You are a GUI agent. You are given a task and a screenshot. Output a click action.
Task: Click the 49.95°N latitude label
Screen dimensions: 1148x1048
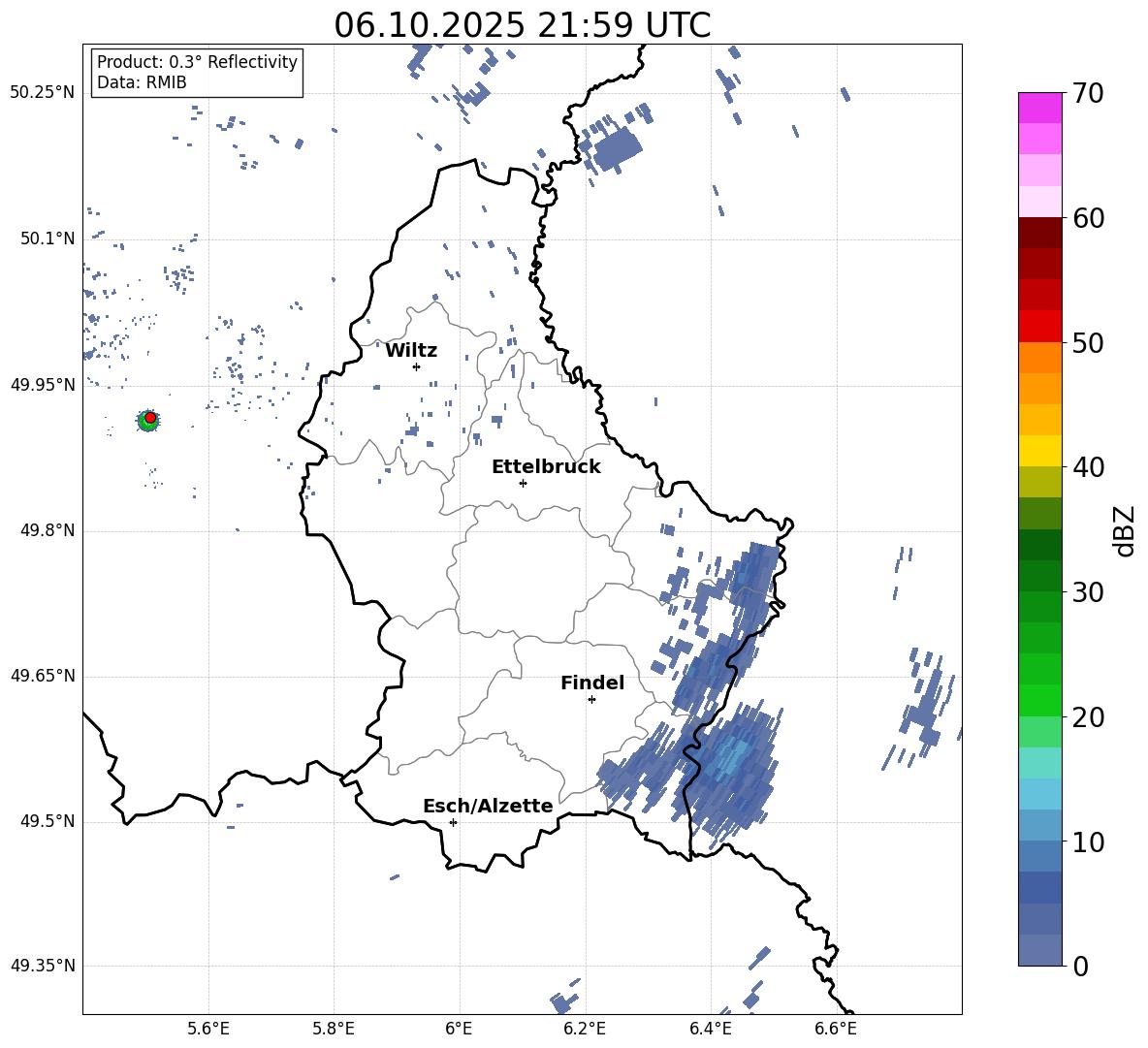pos(43,385)
